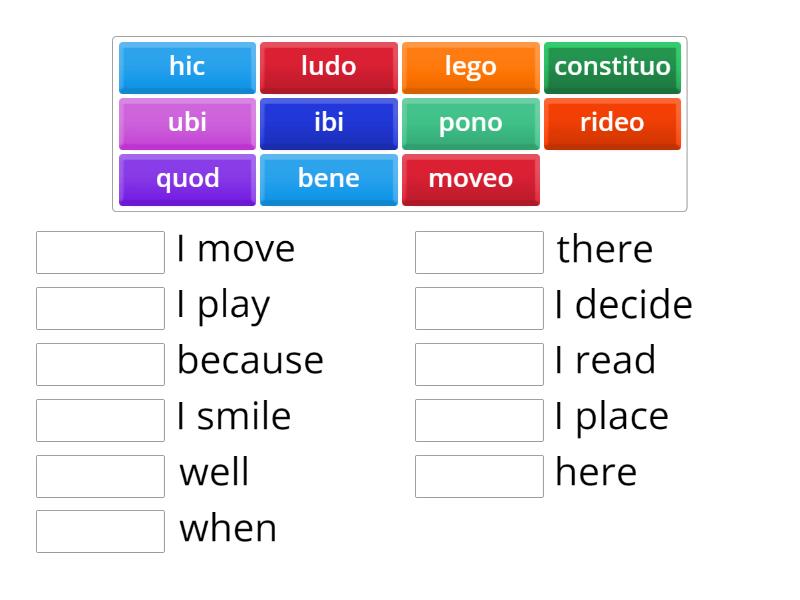This screenshot has height=600, width=800.
Task: Click the answer box beside 'I decide'
Action: click(479, 308)
